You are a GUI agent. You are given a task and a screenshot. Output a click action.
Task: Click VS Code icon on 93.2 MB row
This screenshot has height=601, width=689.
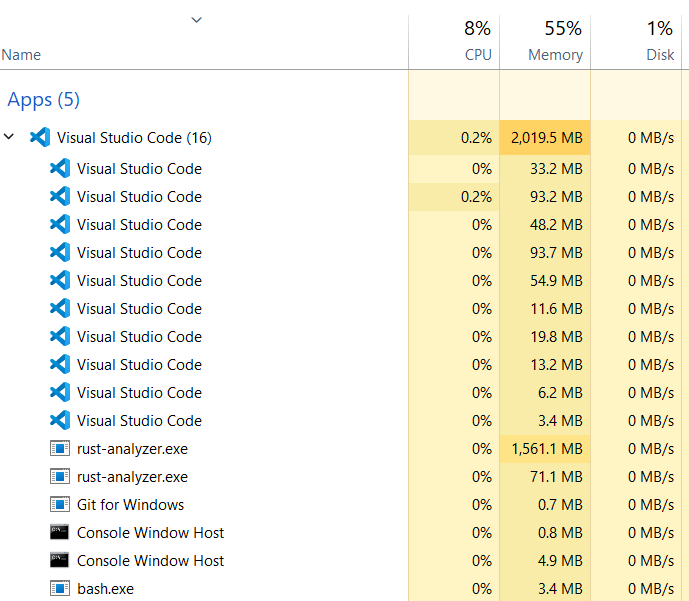pos(60,196)
